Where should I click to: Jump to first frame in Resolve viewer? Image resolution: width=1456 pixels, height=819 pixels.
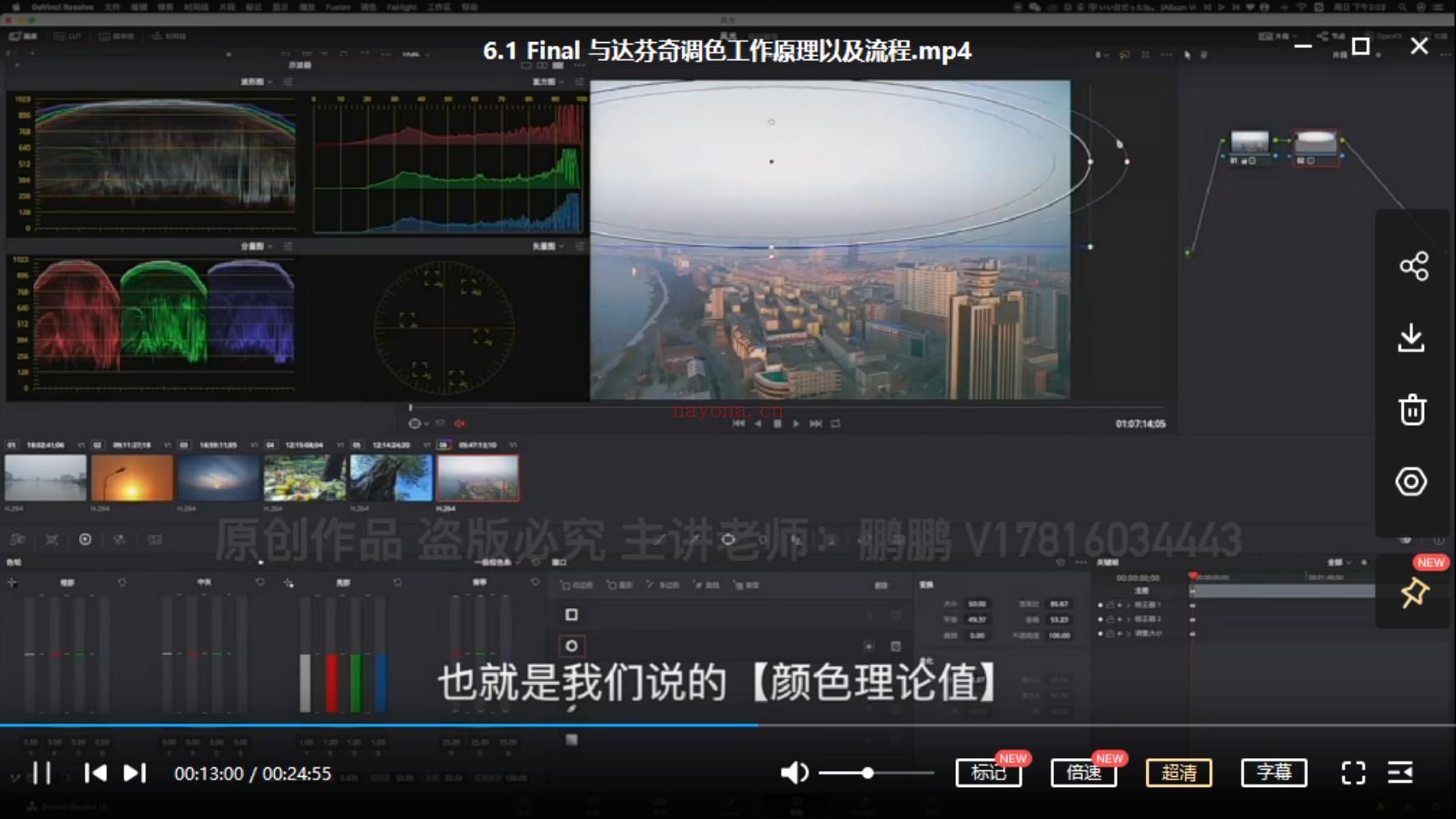(x=738, y=424)
